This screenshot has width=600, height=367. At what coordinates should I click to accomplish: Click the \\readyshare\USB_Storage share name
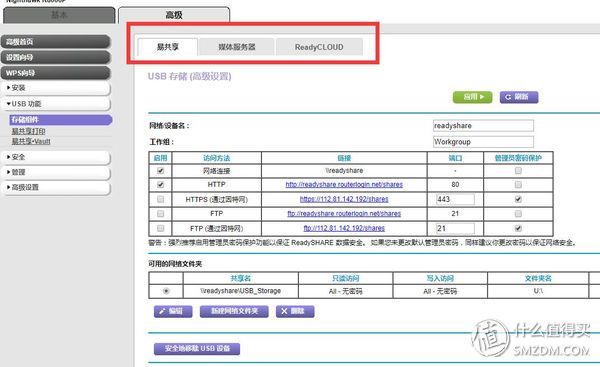coord(240,291)
